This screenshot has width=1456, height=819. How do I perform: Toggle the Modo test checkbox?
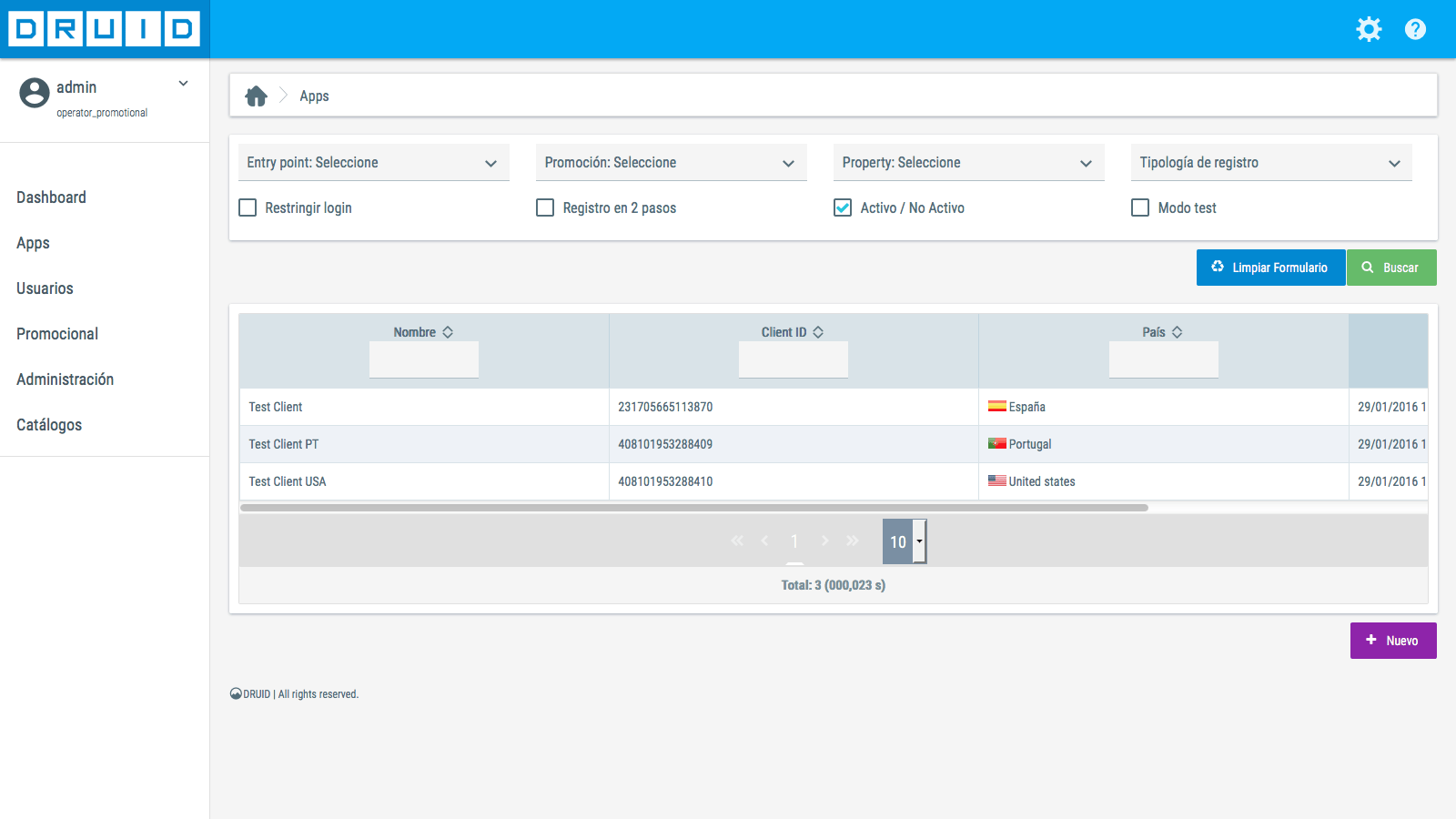(x=1140, y=207)
